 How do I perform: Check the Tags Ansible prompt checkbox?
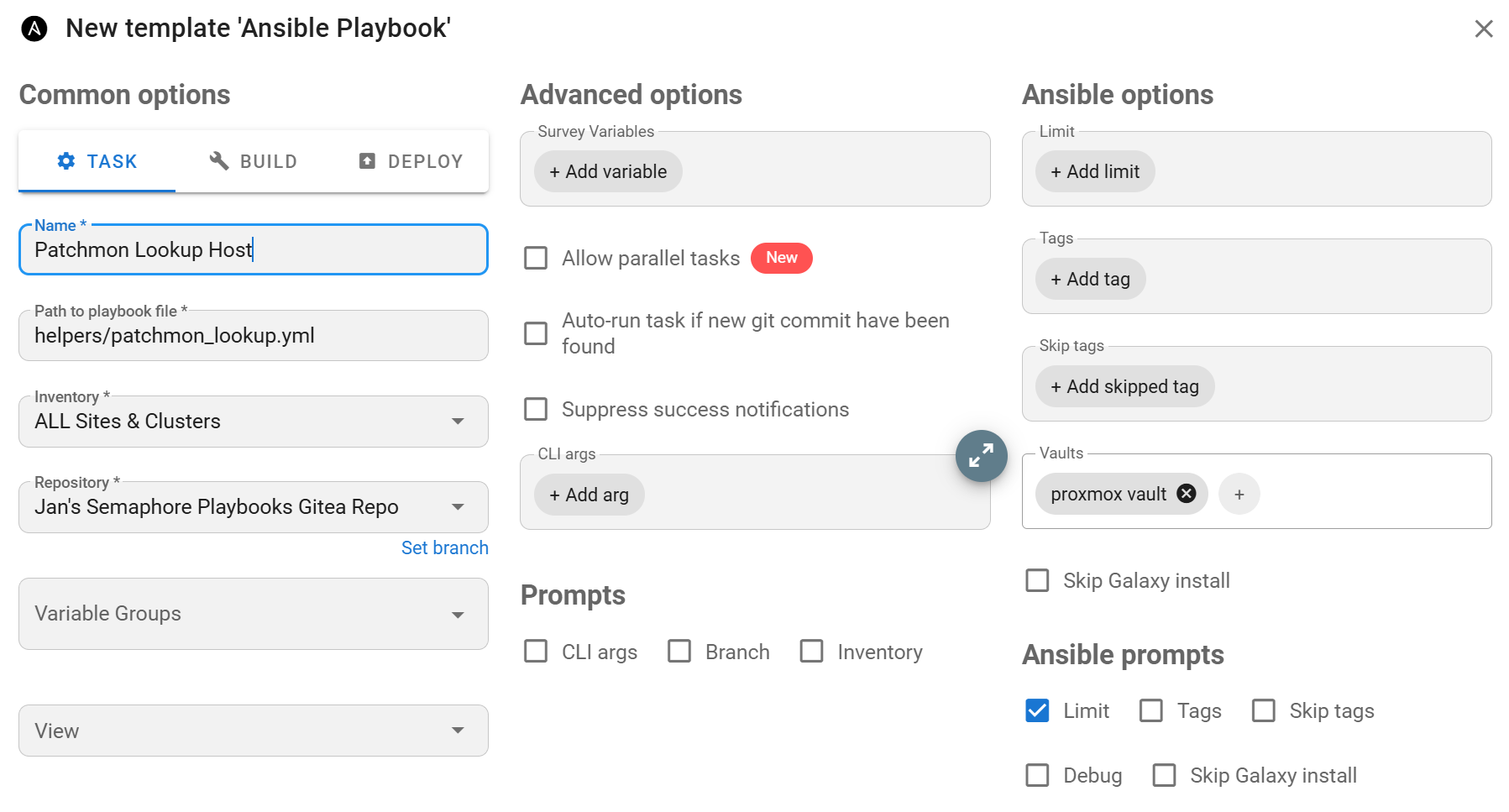tap(1151, 710)
